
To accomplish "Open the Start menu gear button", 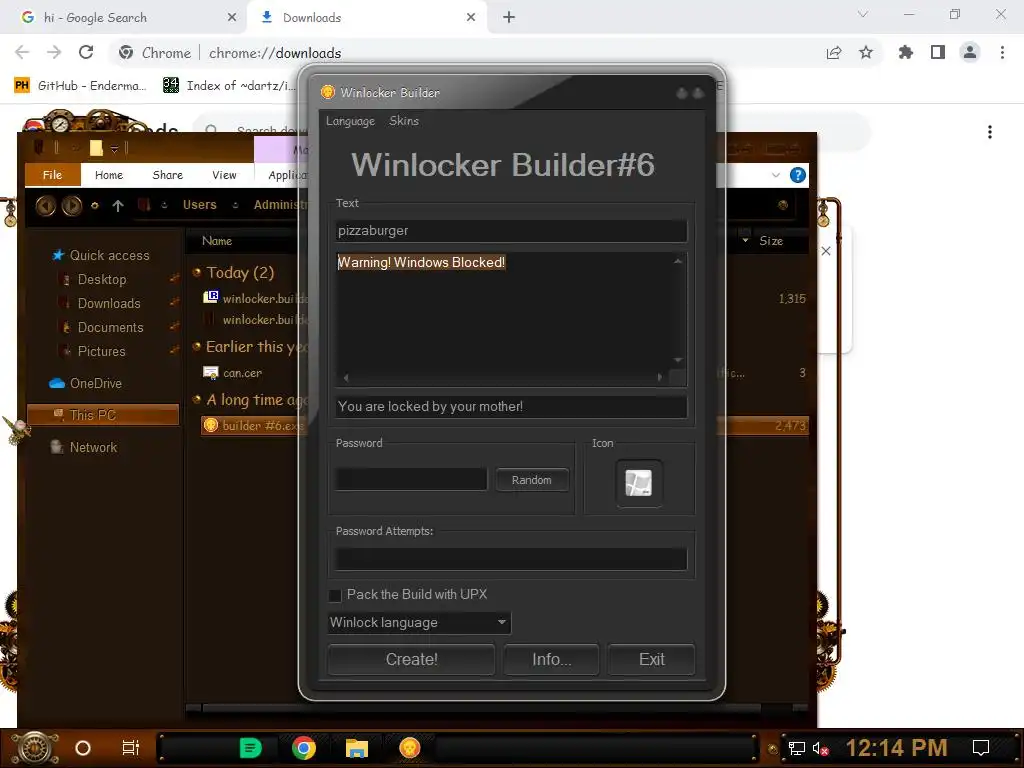I will (x=35, y=748).
